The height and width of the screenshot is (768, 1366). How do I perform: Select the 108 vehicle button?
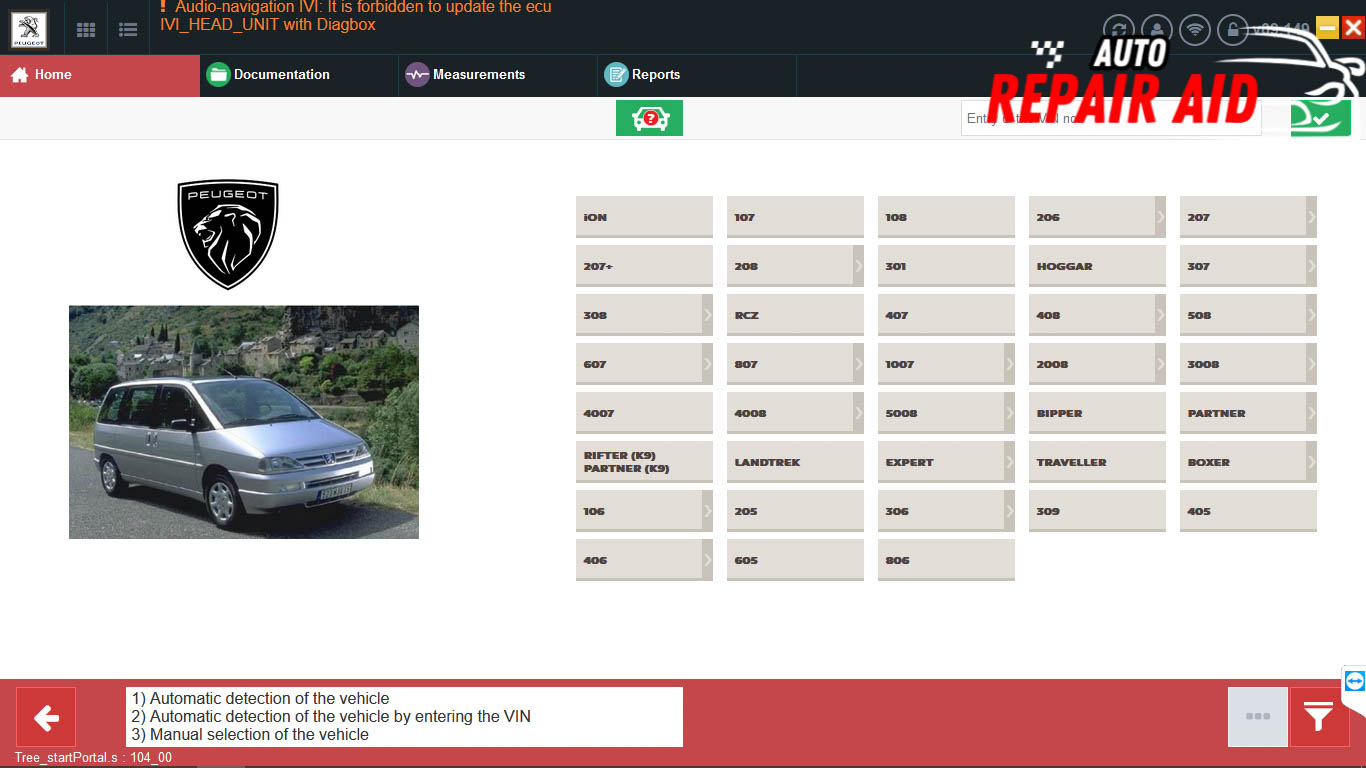click(x=946, y=217)
